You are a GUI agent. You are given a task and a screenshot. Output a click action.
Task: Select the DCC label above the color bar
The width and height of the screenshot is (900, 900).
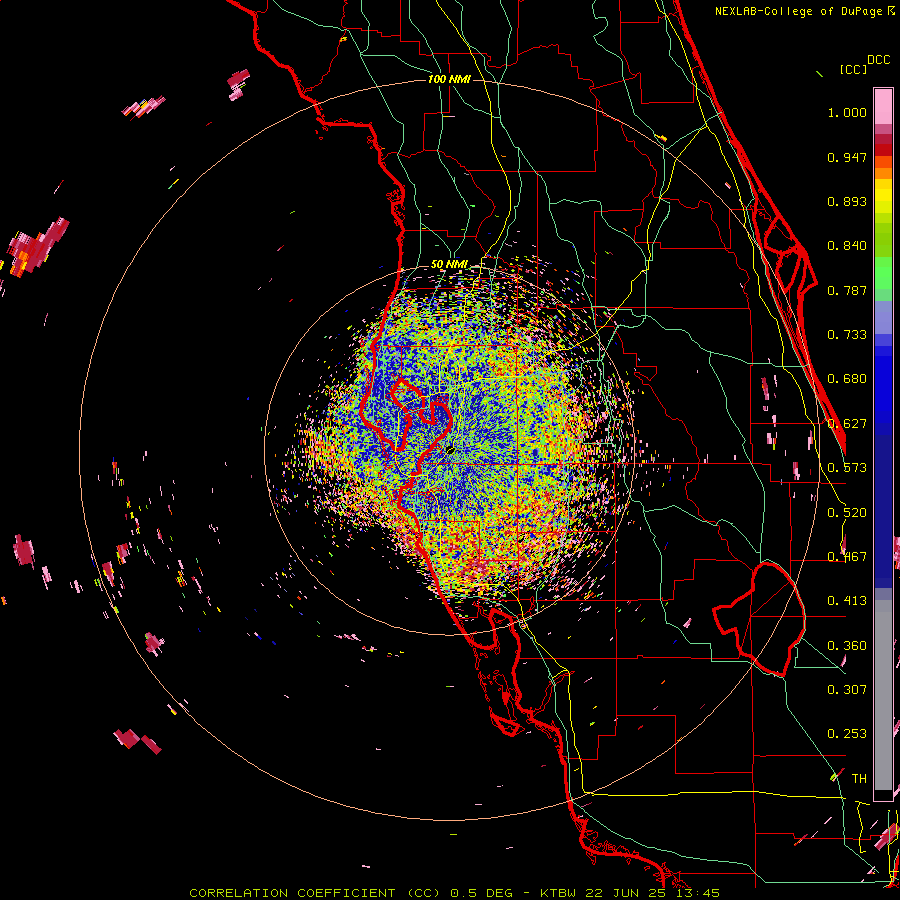pos(878,60)
